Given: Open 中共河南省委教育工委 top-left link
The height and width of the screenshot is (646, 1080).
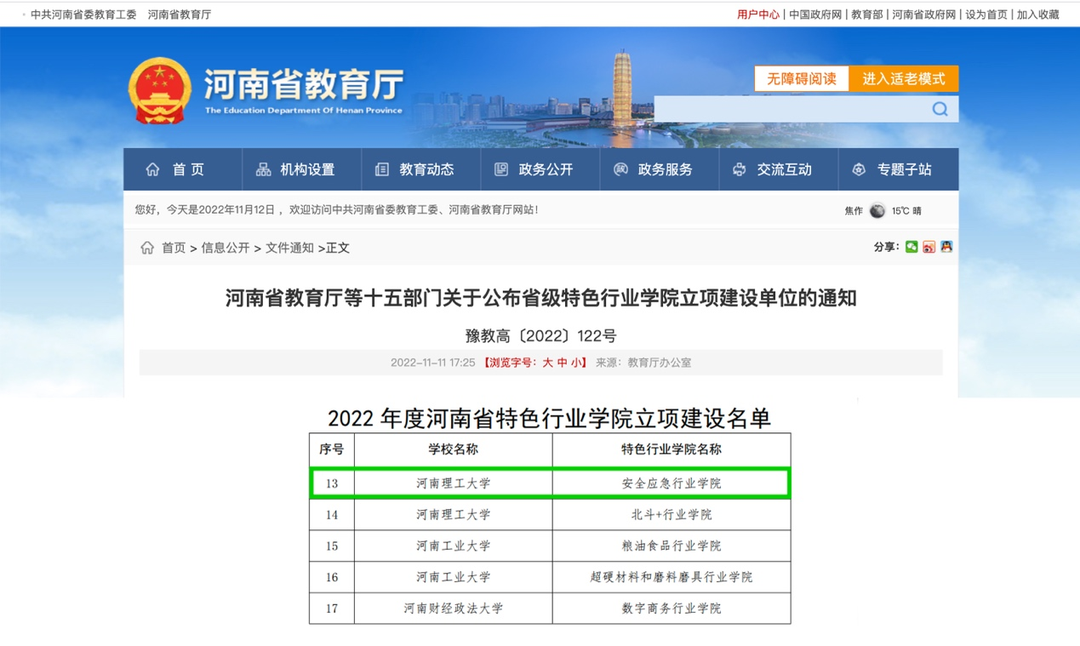Looking at the screenshot, I should 83,14.
